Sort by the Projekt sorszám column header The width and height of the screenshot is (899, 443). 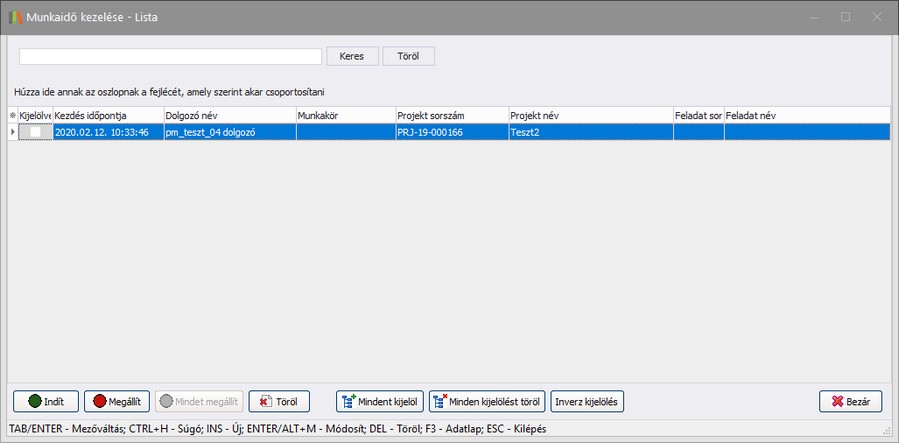click(451, 115)
